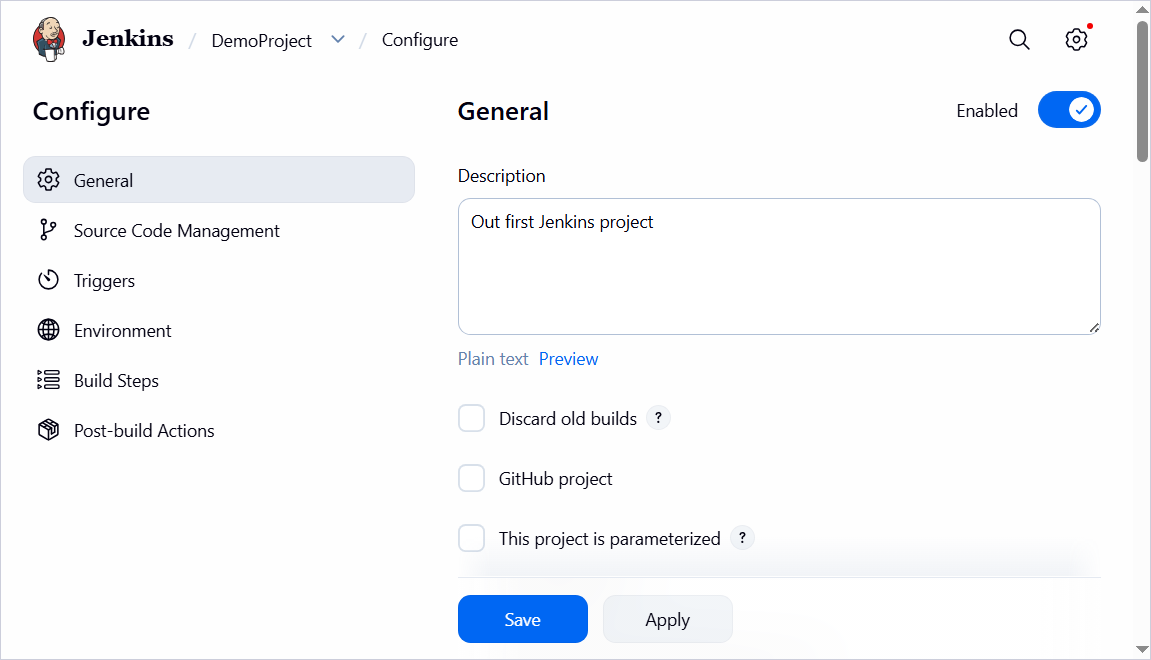Click the Configure page heading
Viewport: 1151px width, 660px height.
(91, 112)
